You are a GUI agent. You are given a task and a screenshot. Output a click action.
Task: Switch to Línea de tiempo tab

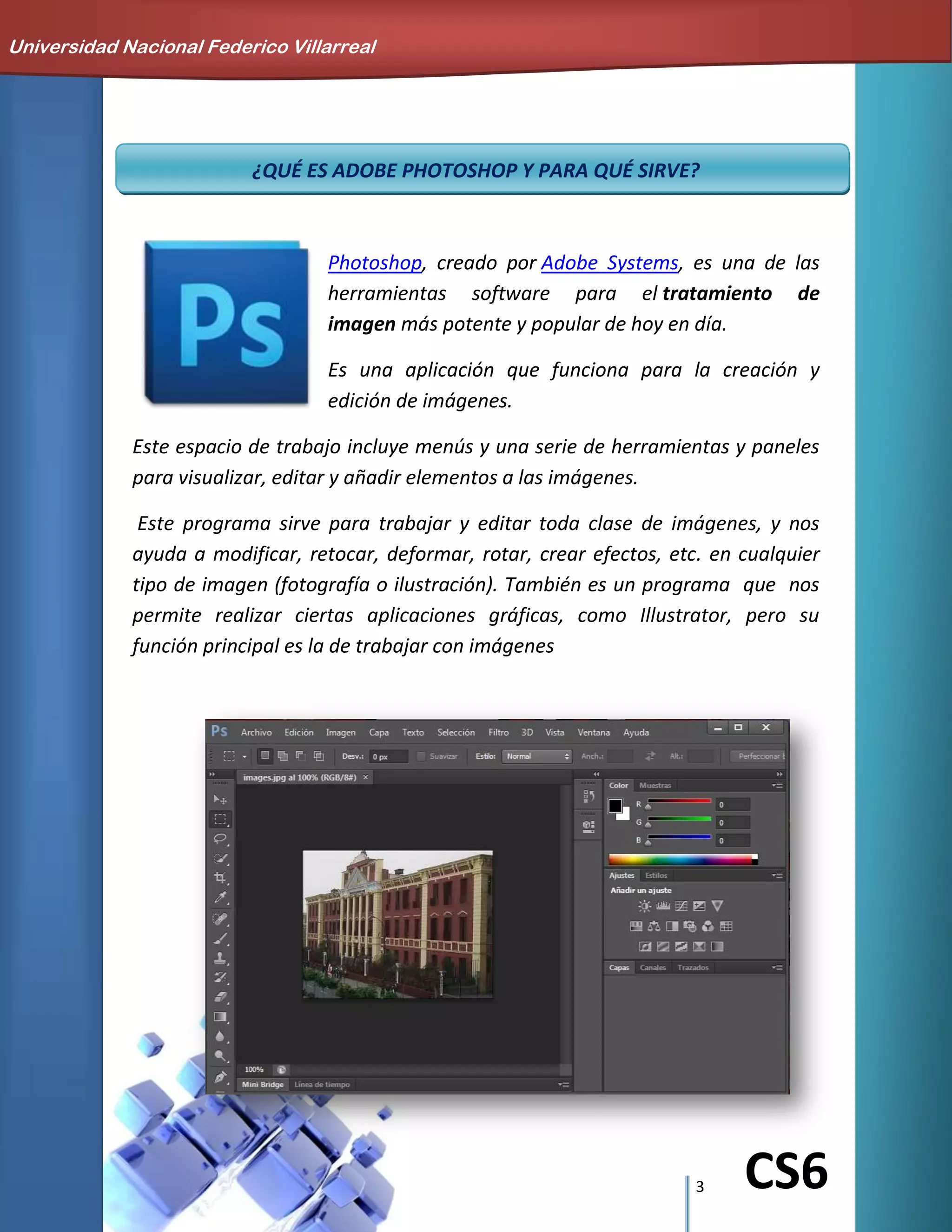tap(322, 1084)
